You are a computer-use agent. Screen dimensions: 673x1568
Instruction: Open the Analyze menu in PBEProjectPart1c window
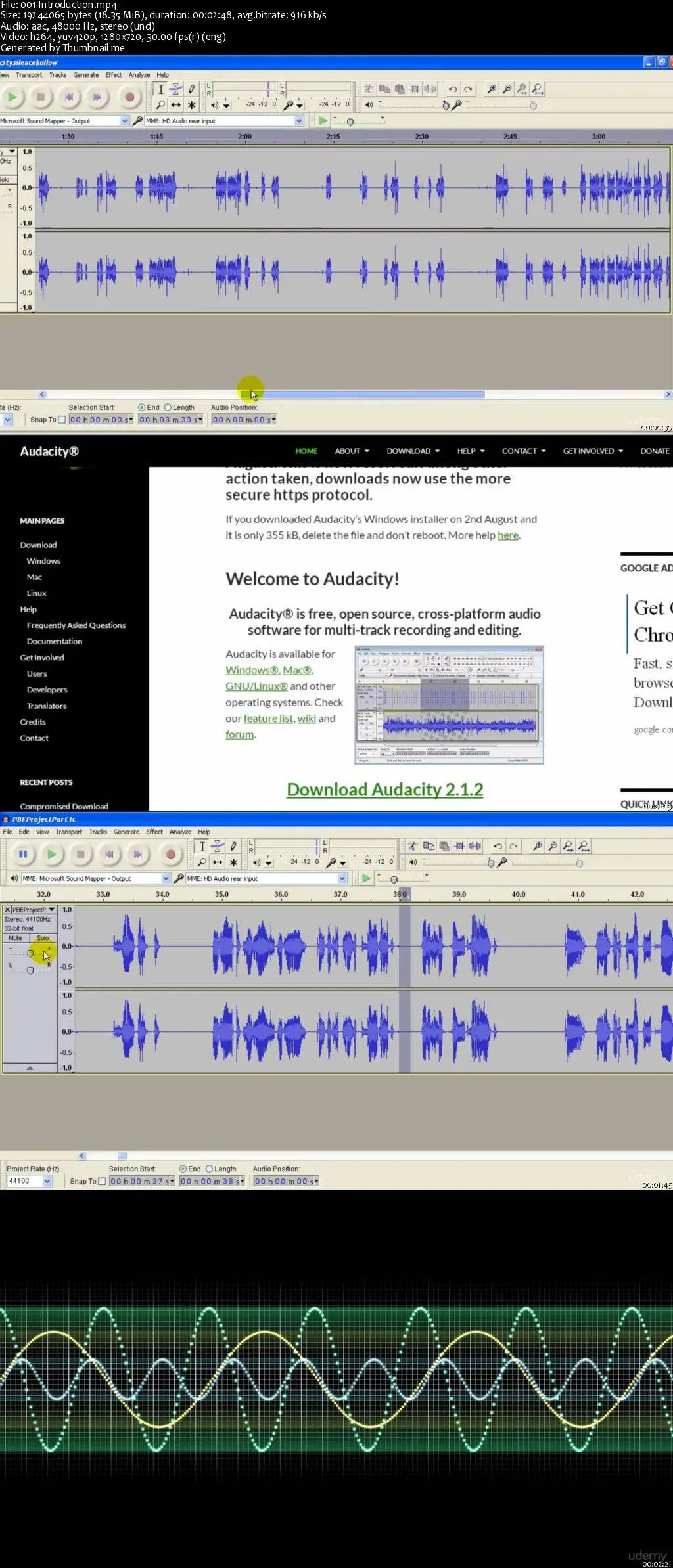click(180, 832)
